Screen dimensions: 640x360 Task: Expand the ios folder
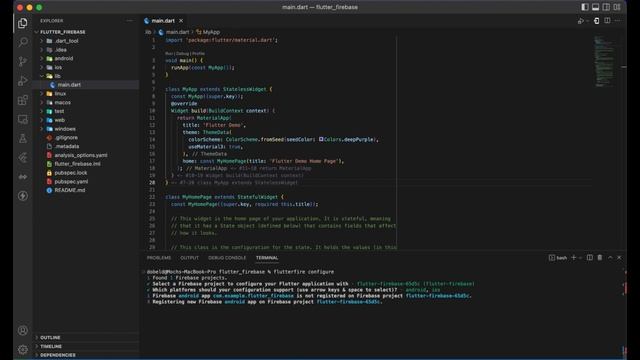58,67
